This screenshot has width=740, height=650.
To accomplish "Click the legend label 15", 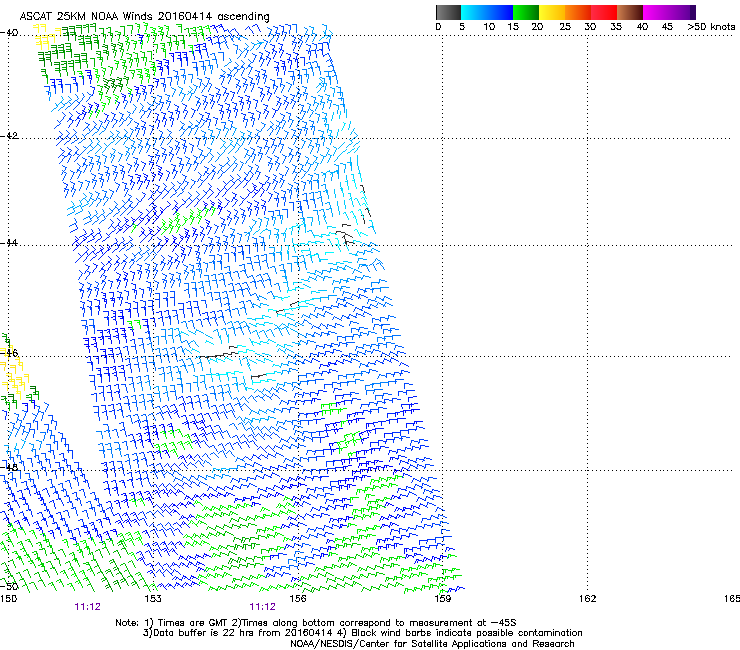I will [x=513, y=27].
